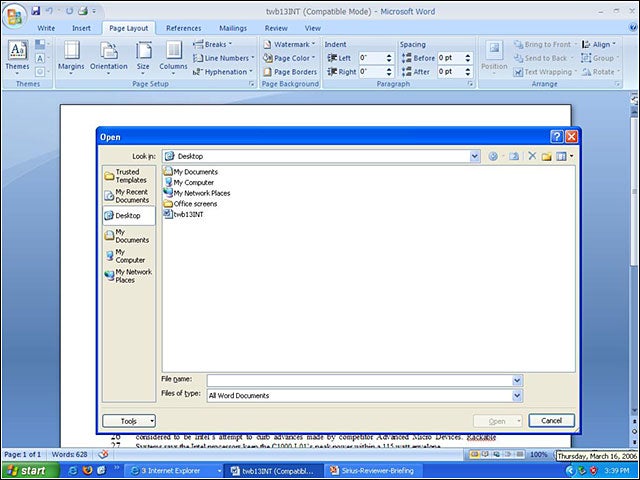Open Page Setup dialog launcher
The width and height of the screenshot is (640, 480).
pyautogui.click(x=252, y=84)
